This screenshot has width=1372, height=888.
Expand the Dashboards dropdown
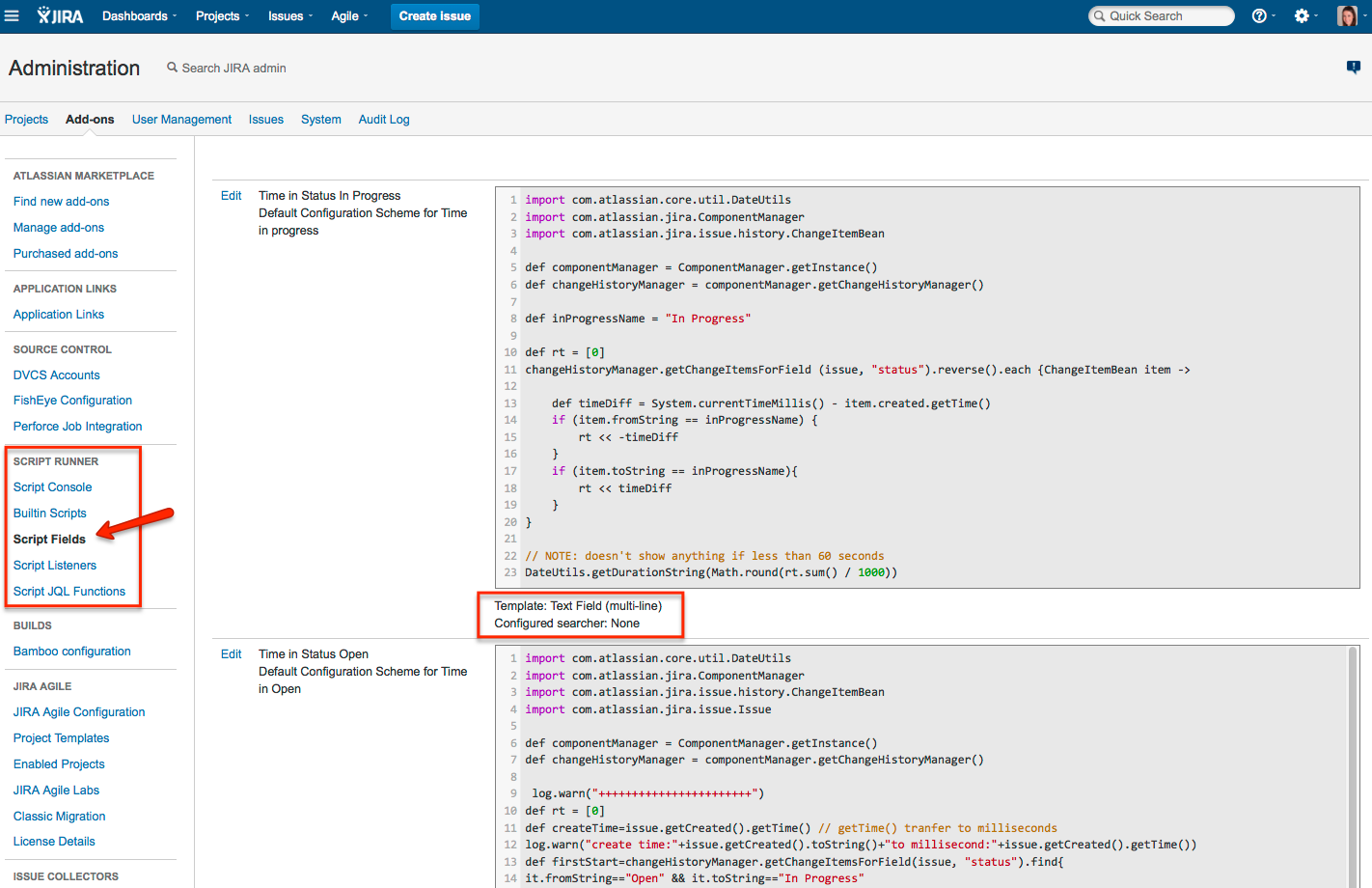[x=139, y=15]
